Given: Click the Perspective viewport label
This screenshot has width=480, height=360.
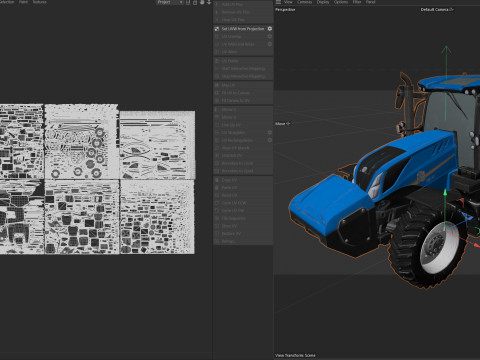Looking at the screenshot, I should 285,10.
